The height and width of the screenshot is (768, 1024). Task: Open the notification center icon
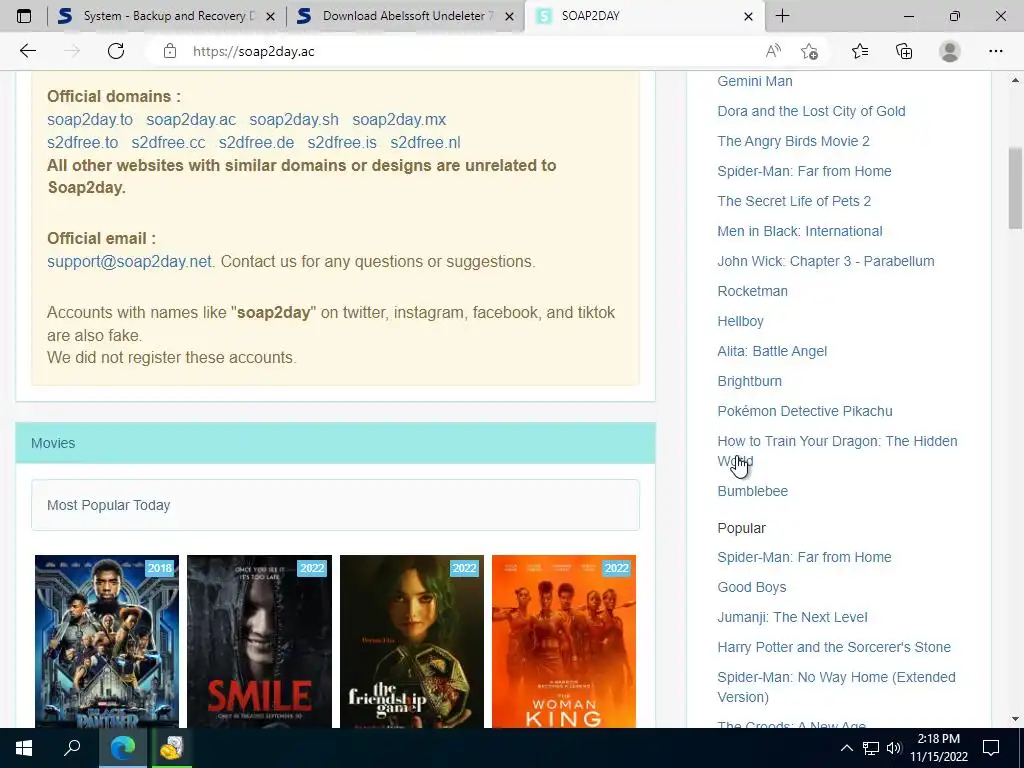[991, 748]
